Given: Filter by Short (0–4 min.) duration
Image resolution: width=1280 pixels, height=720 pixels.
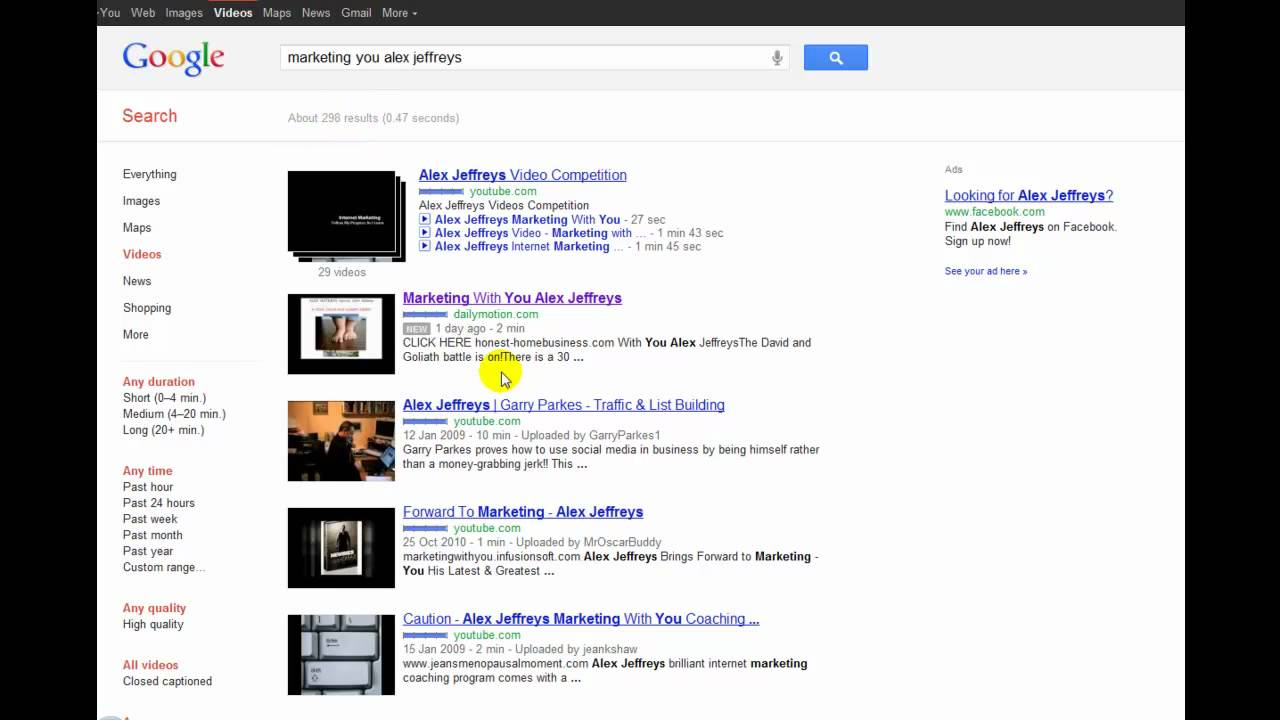Looking at the screenshot, I should tap(164, 398).
